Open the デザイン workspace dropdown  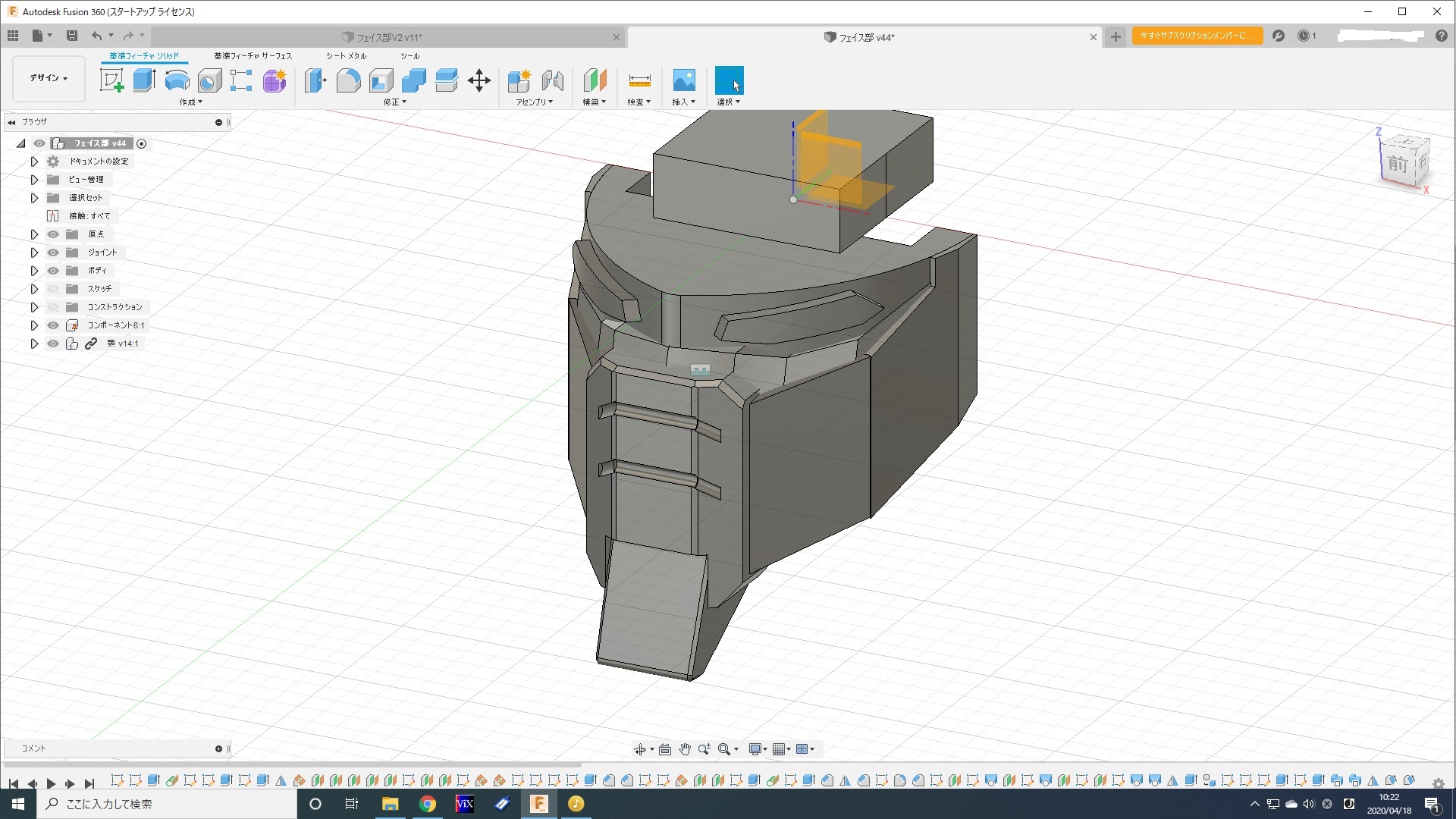coord(49,78)
